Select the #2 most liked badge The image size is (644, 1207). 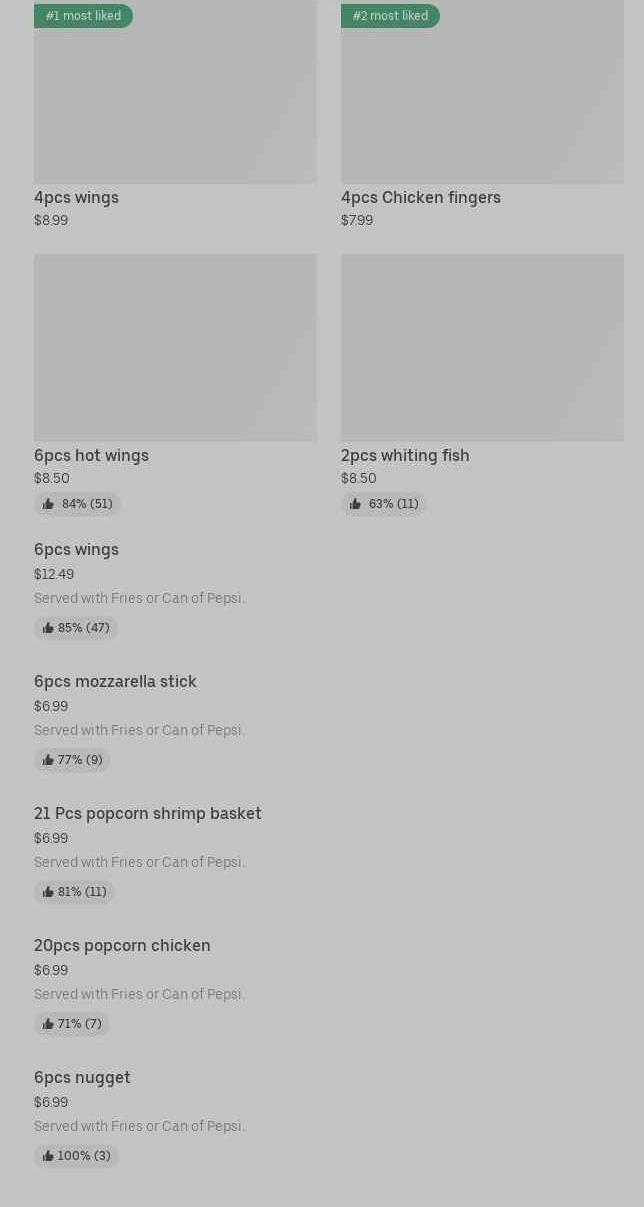point(390,16)
